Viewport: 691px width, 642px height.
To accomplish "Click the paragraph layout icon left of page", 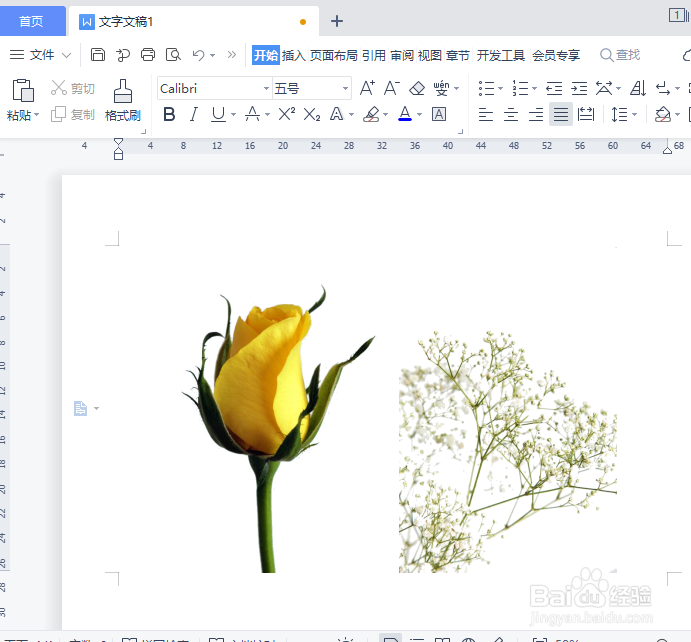I will pos(81,408).
